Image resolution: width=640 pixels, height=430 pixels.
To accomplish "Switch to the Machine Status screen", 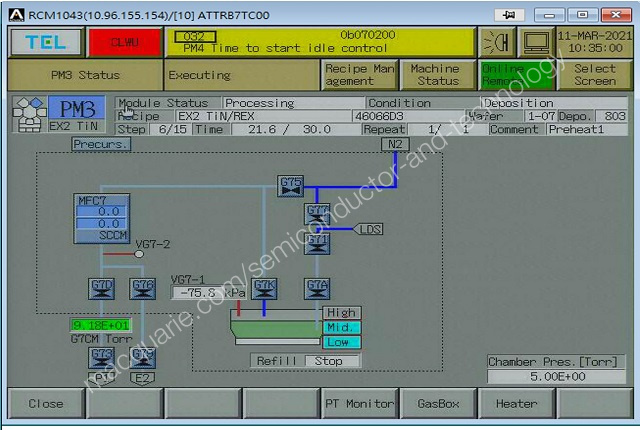I will click(x=437, y=75).
